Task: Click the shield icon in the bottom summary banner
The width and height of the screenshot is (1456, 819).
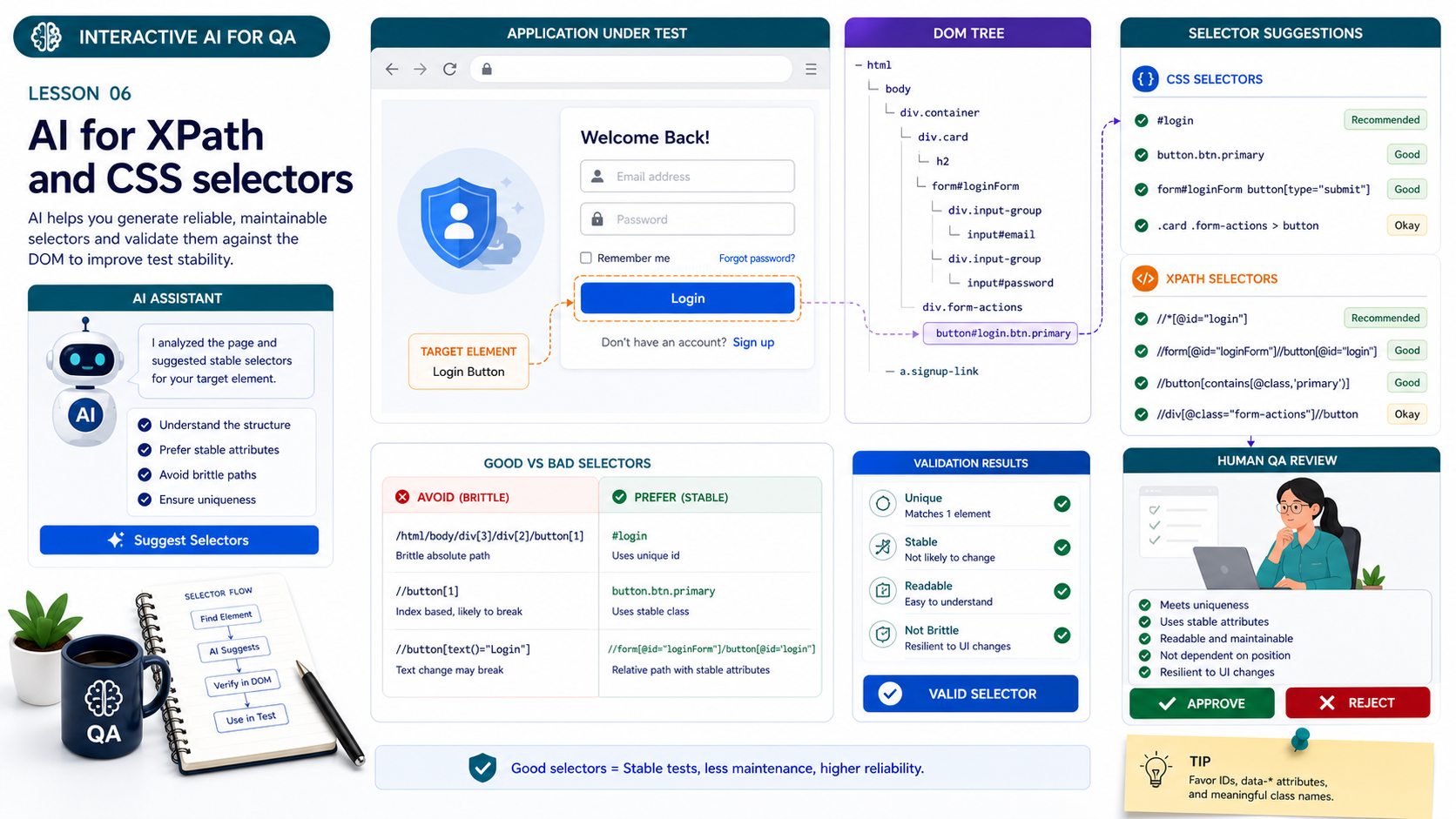Action: (482, 768)
